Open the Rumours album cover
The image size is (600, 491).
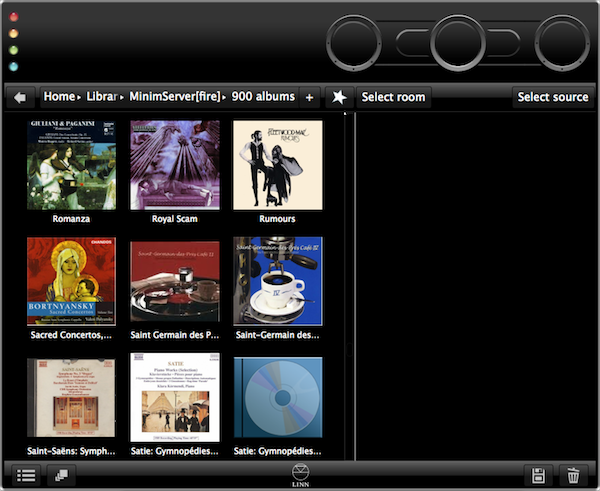coord(278,165)
